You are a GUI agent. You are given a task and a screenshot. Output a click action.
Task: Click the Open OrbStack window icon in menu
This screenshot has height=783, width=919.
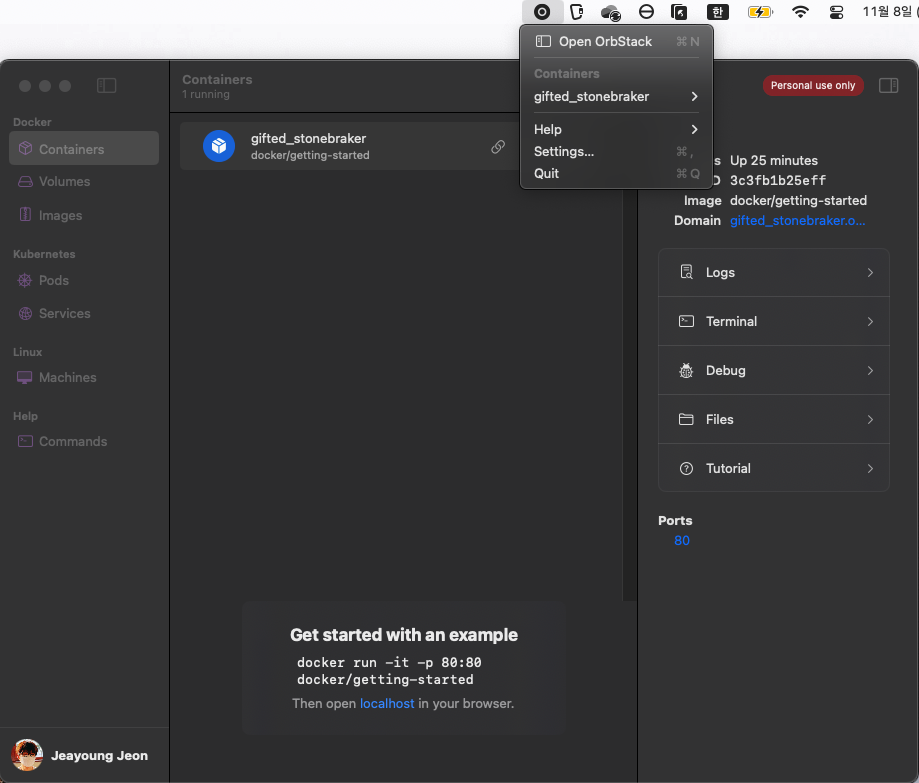(x=543, y=41)
